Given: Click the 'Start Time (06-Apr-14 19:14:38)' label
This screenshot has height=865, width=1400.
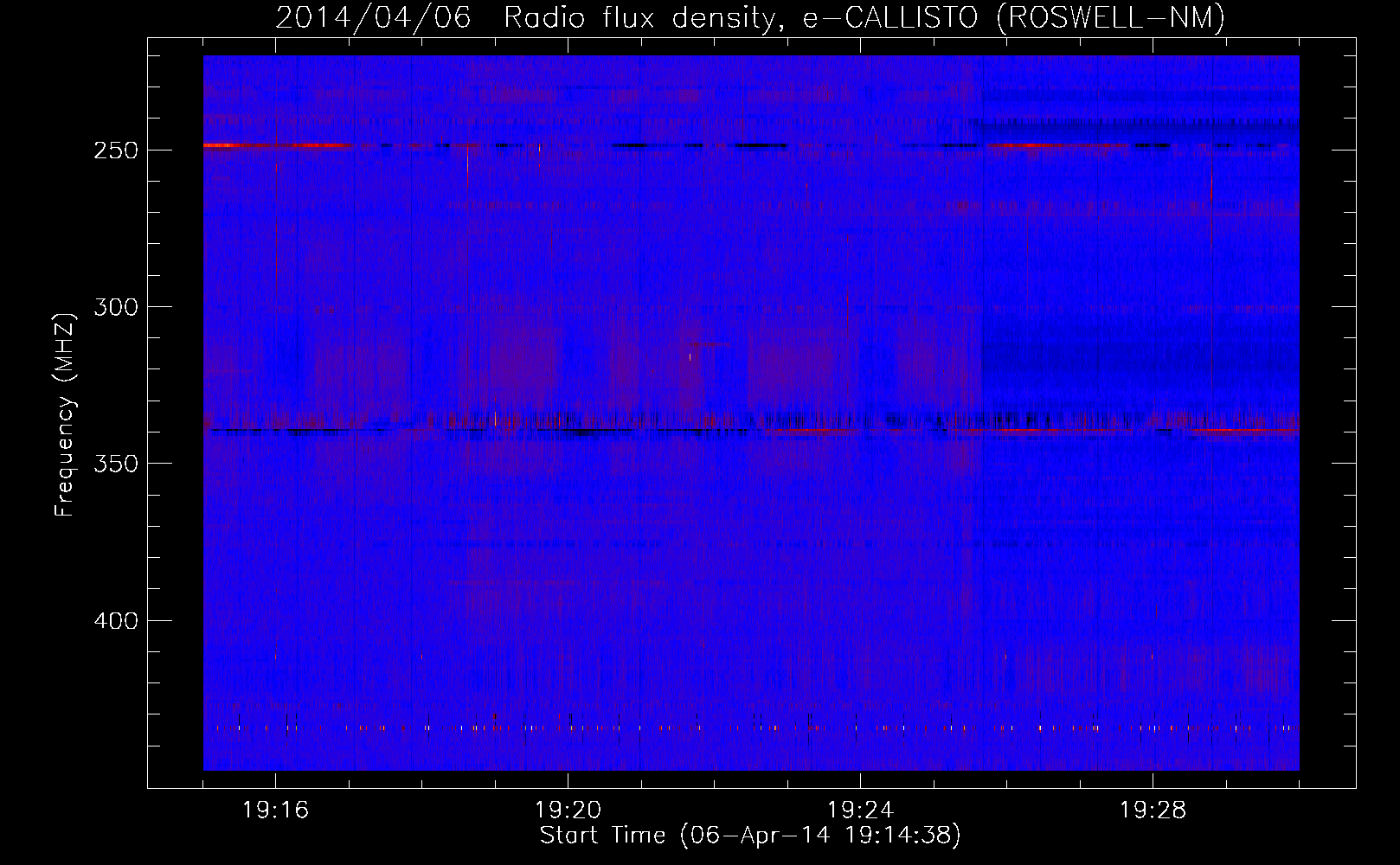Looking at the screenshot, I should (750, 836).
